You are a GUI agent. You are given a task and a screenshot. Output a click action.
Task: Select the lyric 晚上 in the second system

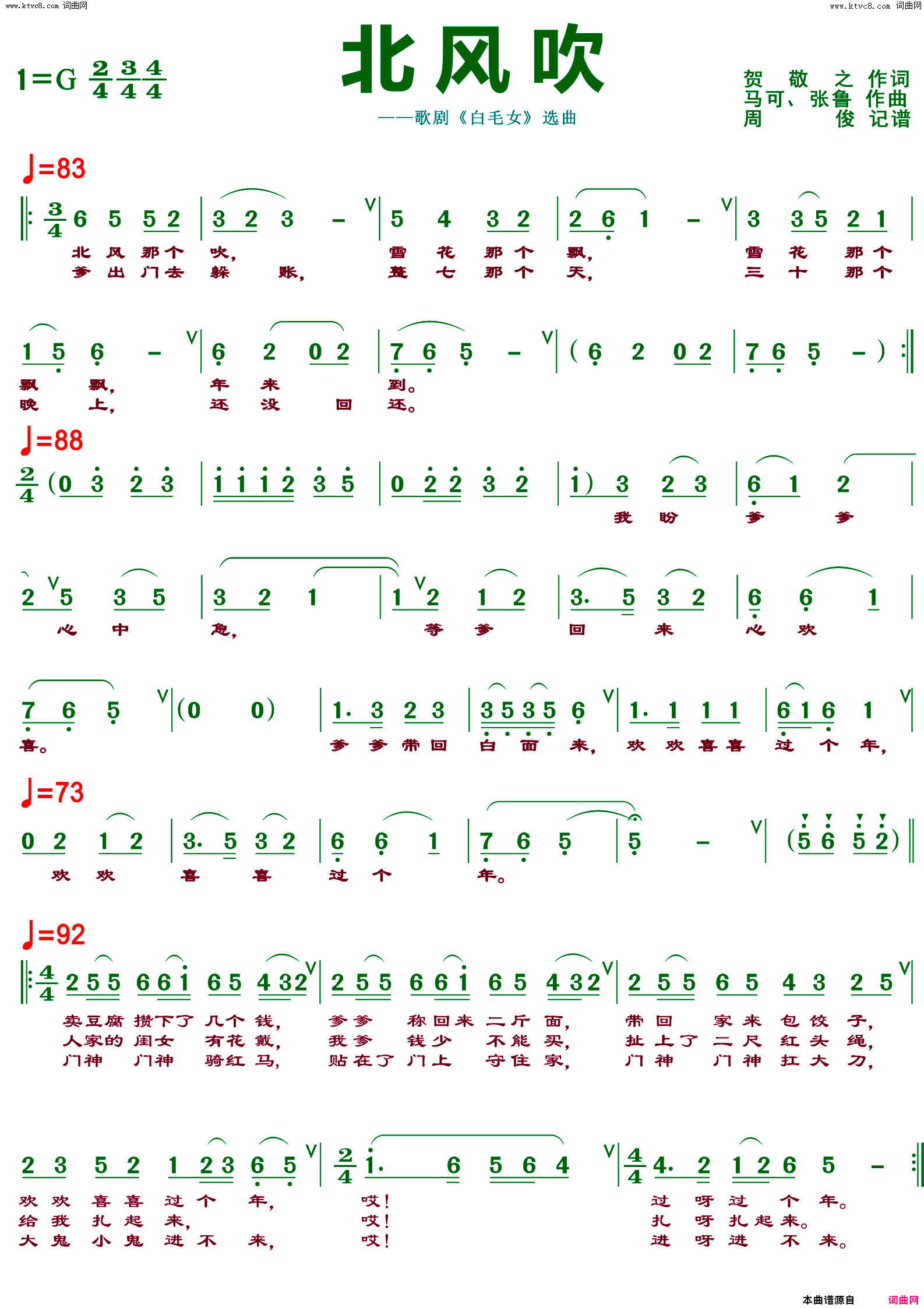click(x=63, y=404)
